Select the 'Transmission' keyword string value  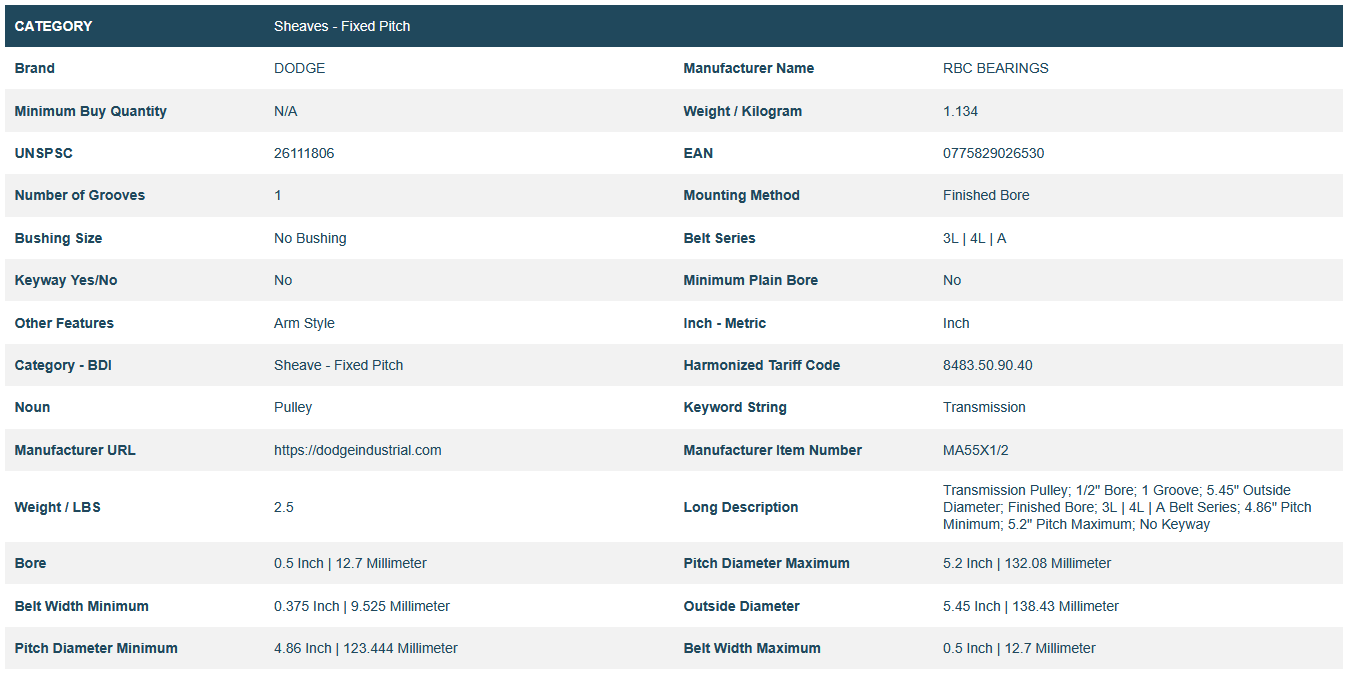click(x=984, y=407)
